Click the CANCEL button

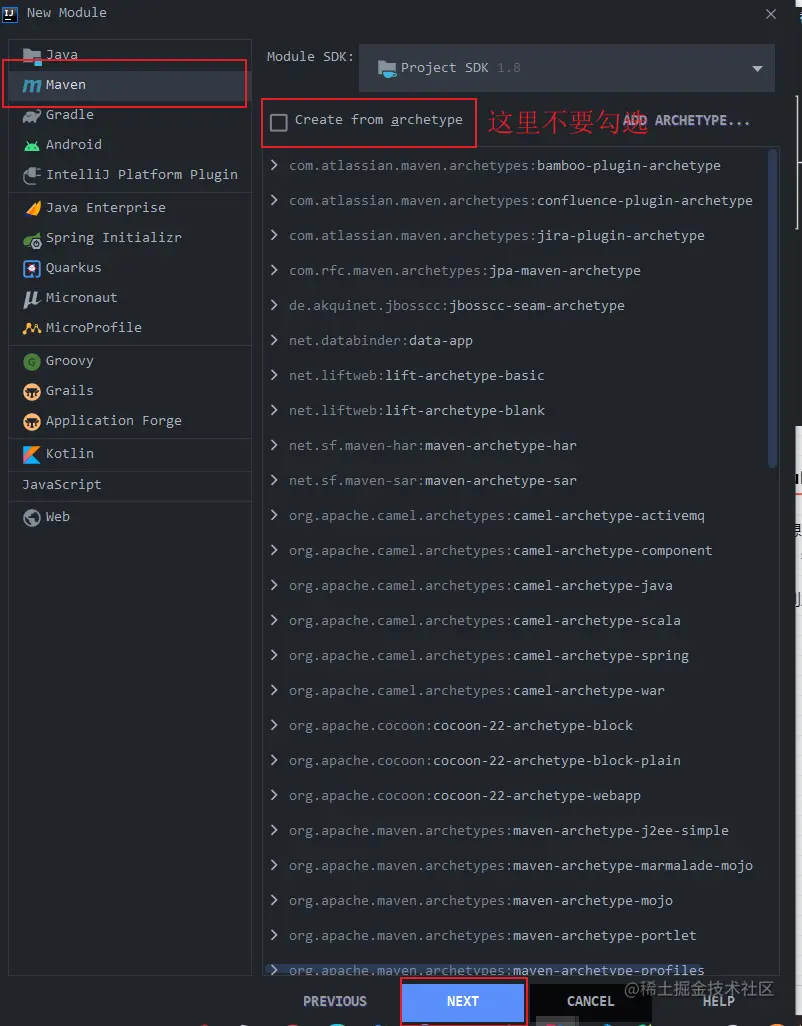point(590,1001)
